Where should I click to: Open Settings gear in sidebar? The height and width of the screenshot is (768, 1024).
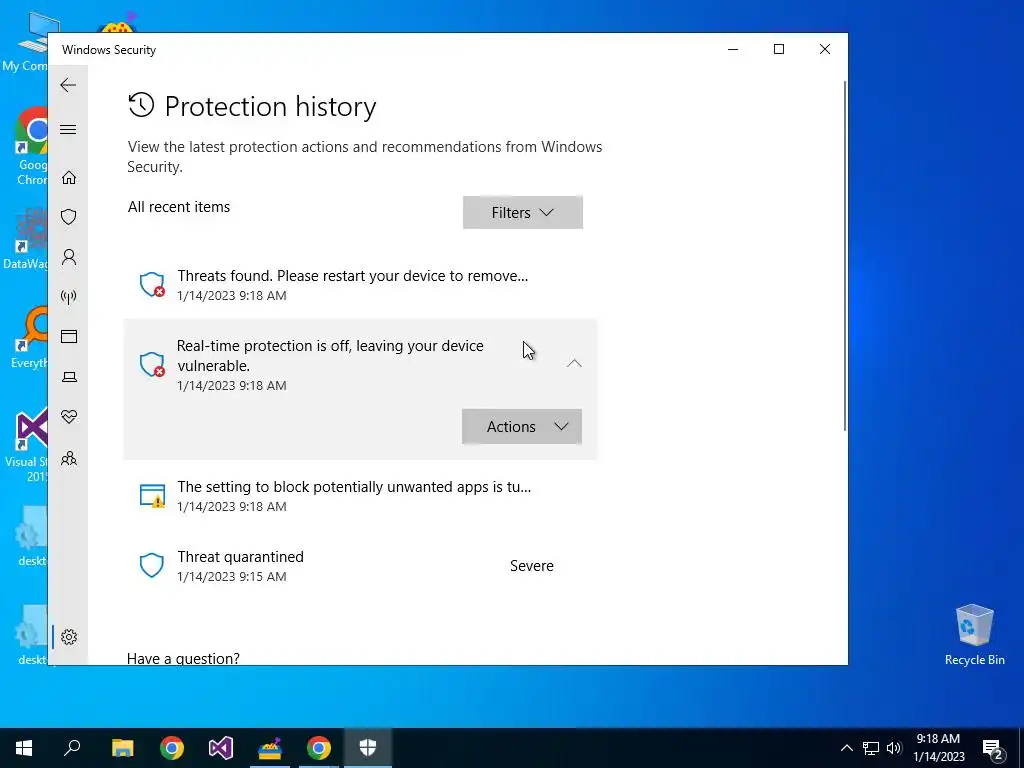point(69,637)
